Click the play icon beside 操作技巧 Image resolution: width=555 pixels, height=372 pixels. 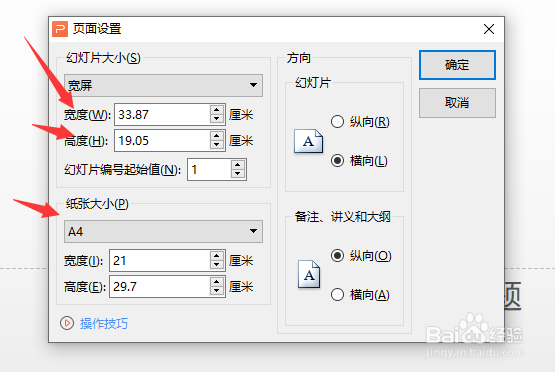67,323
